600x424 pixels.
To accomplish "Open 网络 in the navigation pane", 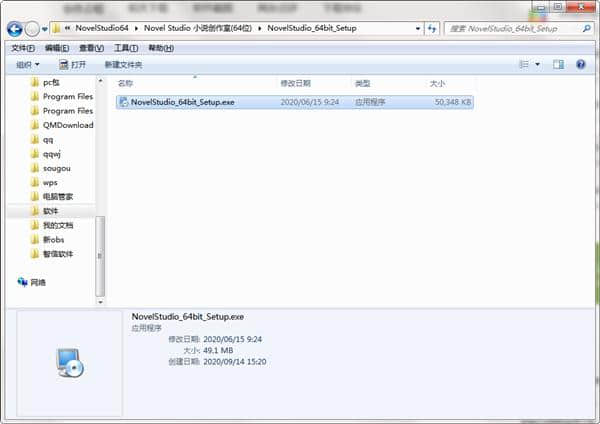I will 38,282.
